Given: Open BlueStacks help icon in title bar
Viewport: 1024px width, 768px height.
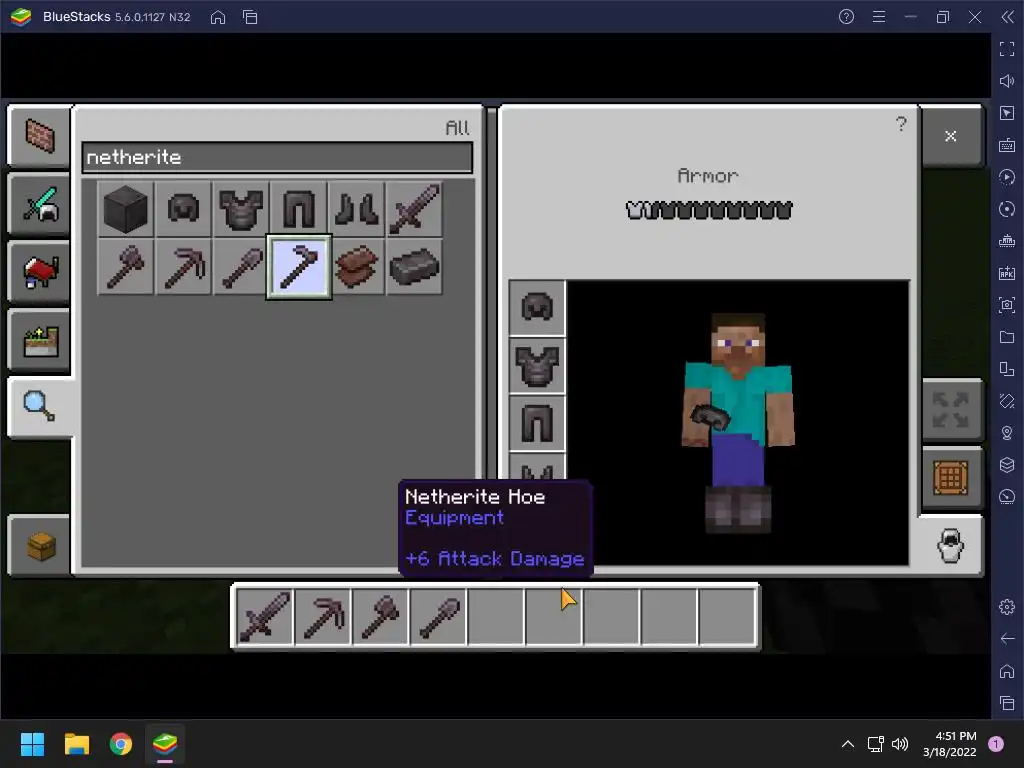Looking at the screenshot, I should [x=846, y=17].
